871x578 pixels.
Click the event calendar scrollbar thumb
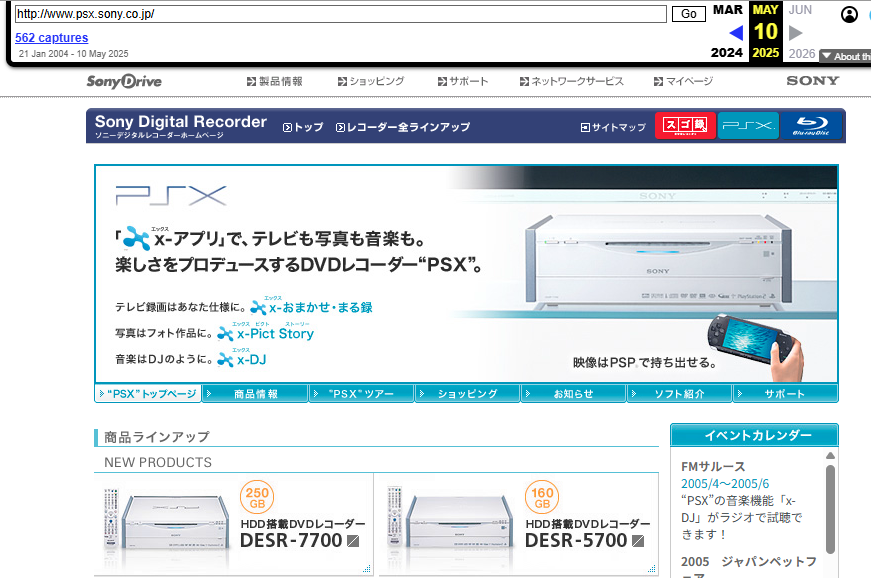[x=830, y=509]
